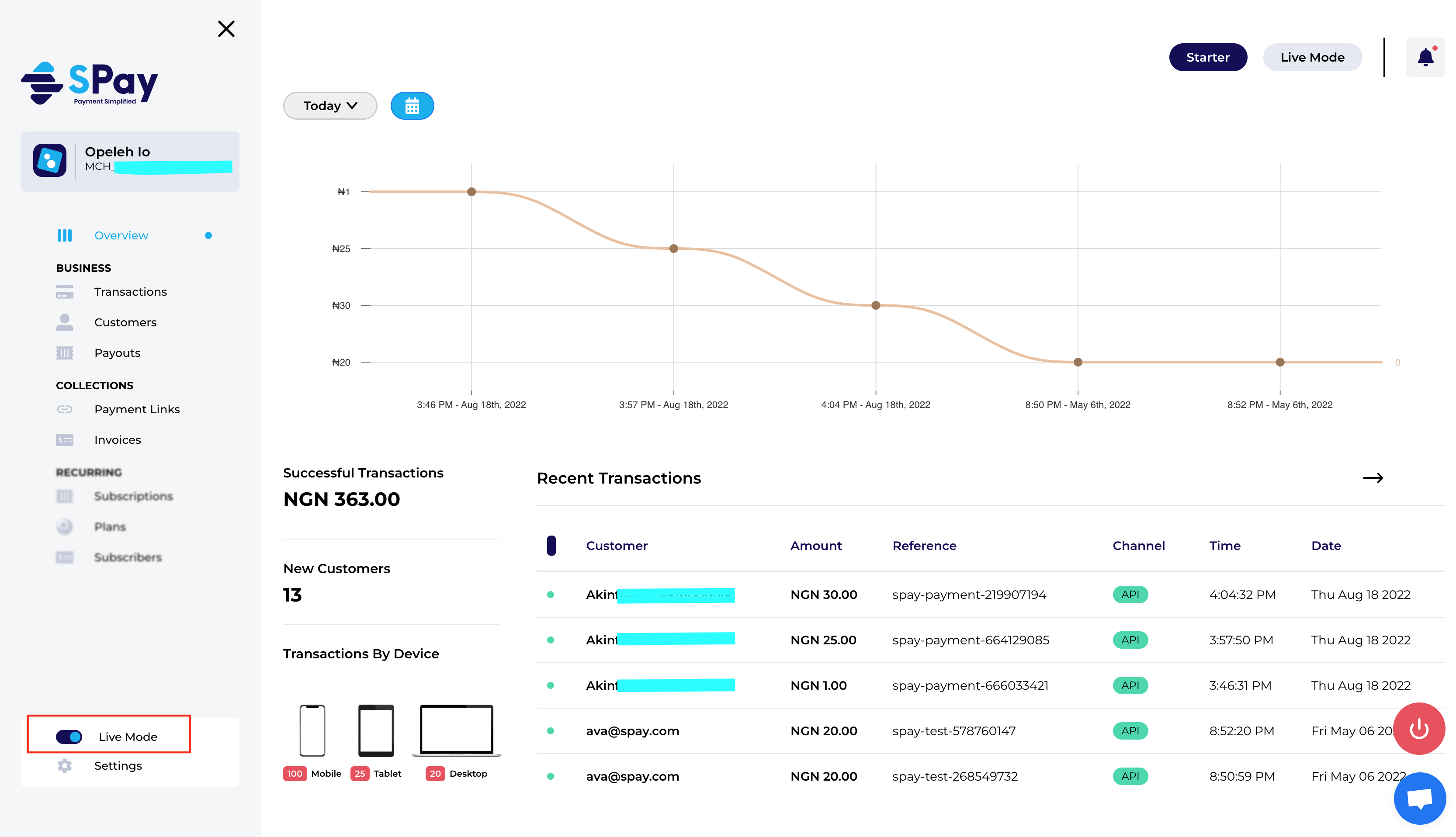Click the Amount column header
This screenshot has height=837, width=1456.
(x=815, y=546)
